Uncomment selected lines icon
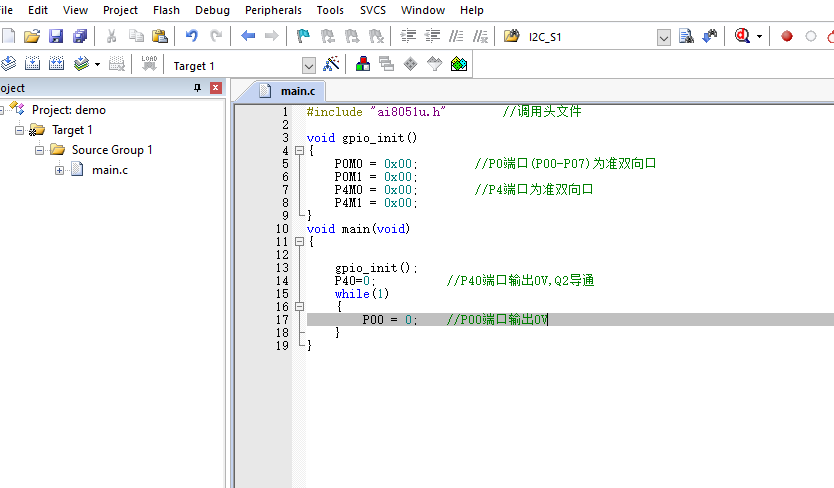 click(x=481, y=36)
